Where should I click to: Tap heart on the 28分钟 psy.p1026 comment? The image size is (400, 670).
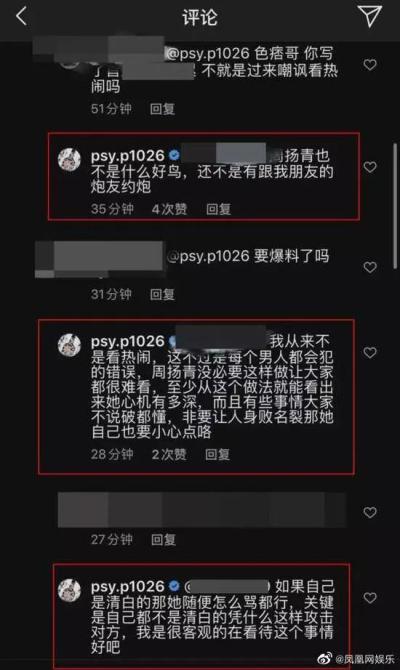coord(370,353)
